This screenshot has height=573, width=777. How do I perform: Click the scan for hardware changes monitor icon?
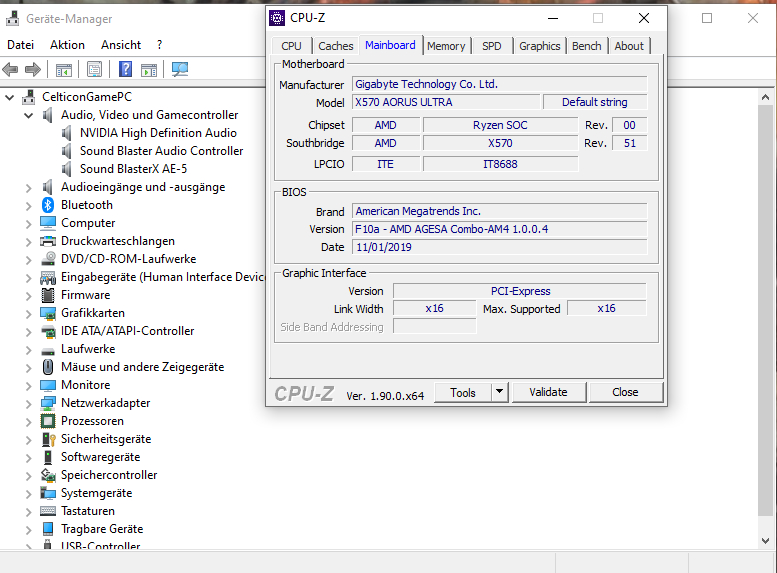pos(179,69)
